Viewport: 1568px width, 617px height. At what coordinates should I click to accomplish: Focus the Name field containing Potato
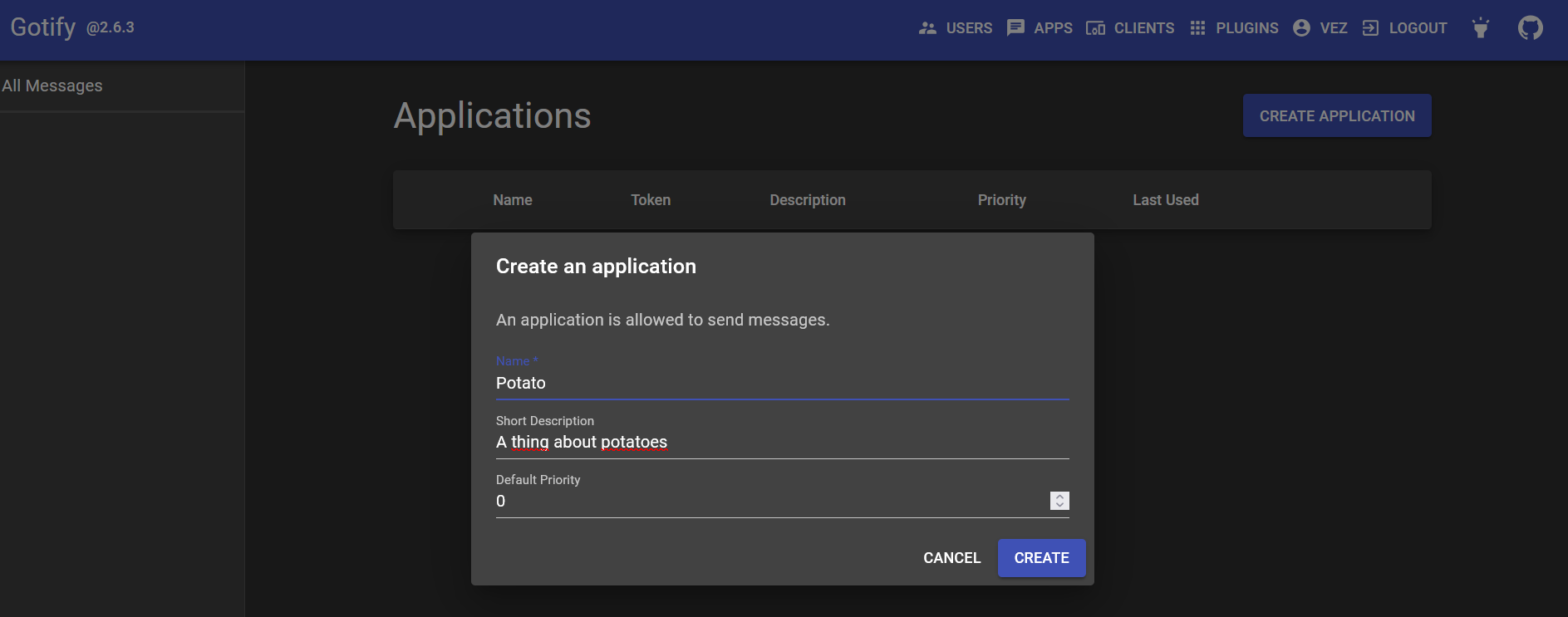pos(781,383)
